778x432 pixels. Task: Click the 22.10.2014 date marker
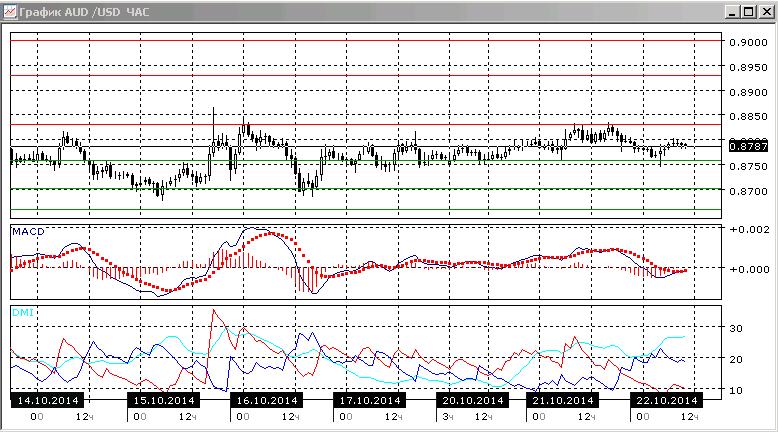tap(666, 400)
